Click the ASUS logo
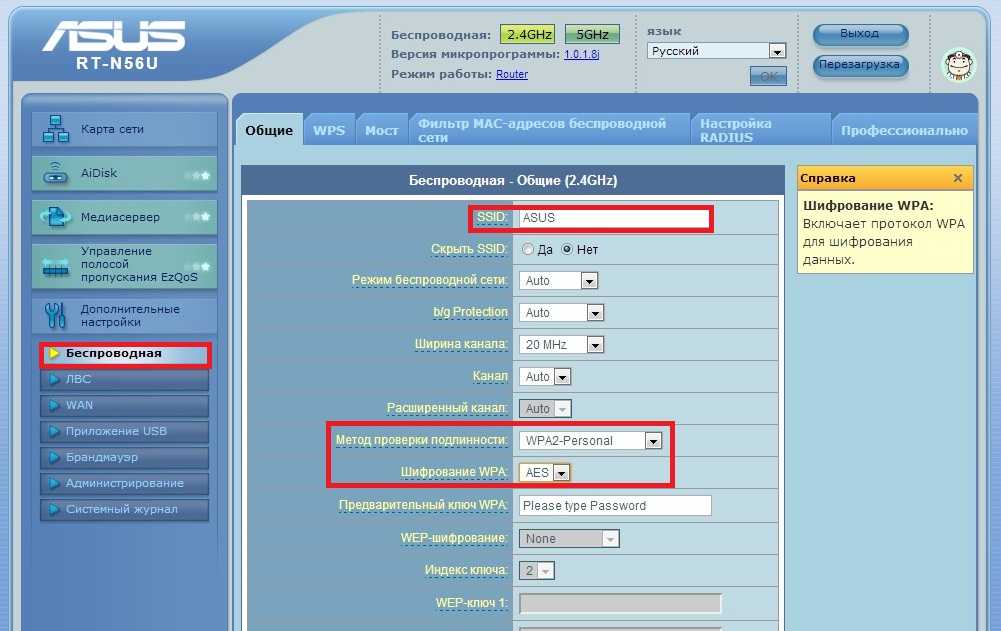 (114, 36)
